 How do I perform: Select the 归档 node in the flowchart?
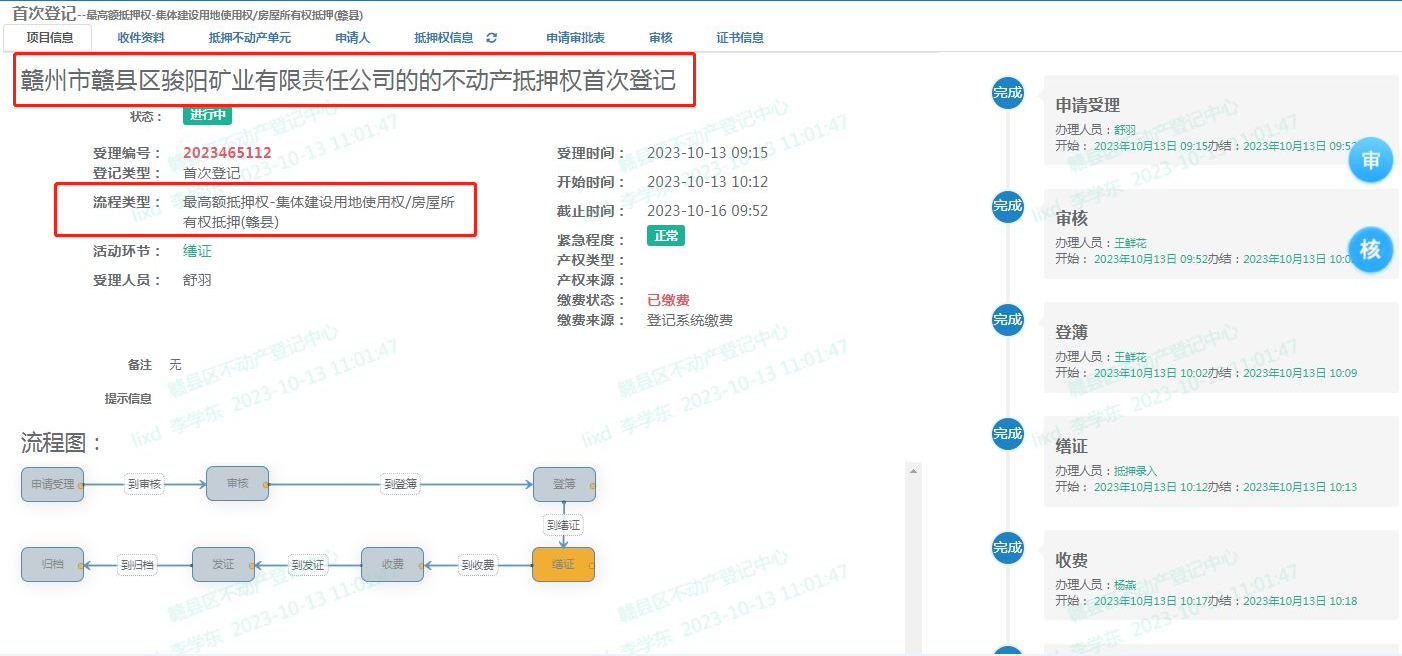coord(52,565)
